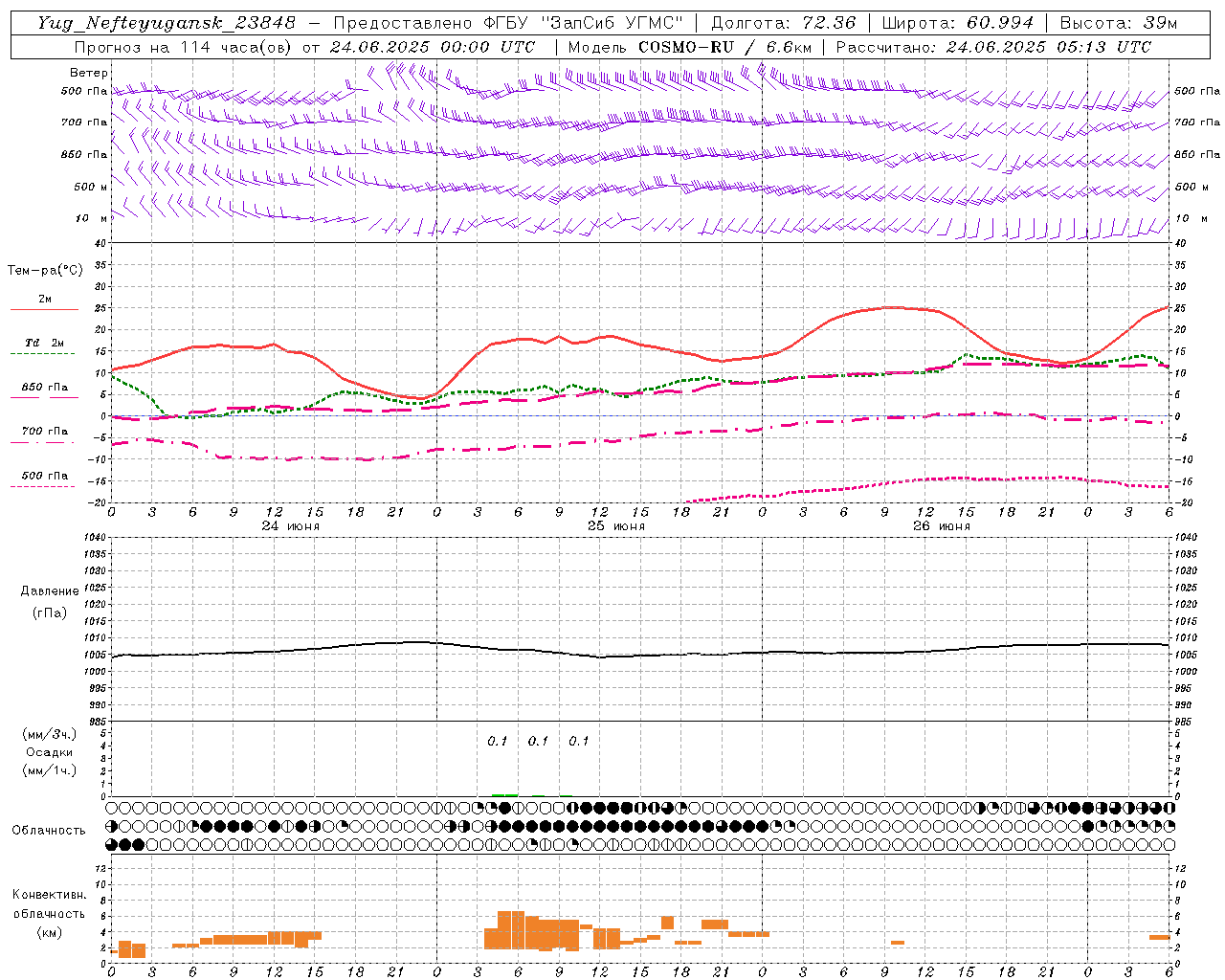Image resolution: width=1225 pixels, height=980 pixels.
Task: Click the red 2м temperature legend line
Action: pyautogui.click(x=44, y=309)
